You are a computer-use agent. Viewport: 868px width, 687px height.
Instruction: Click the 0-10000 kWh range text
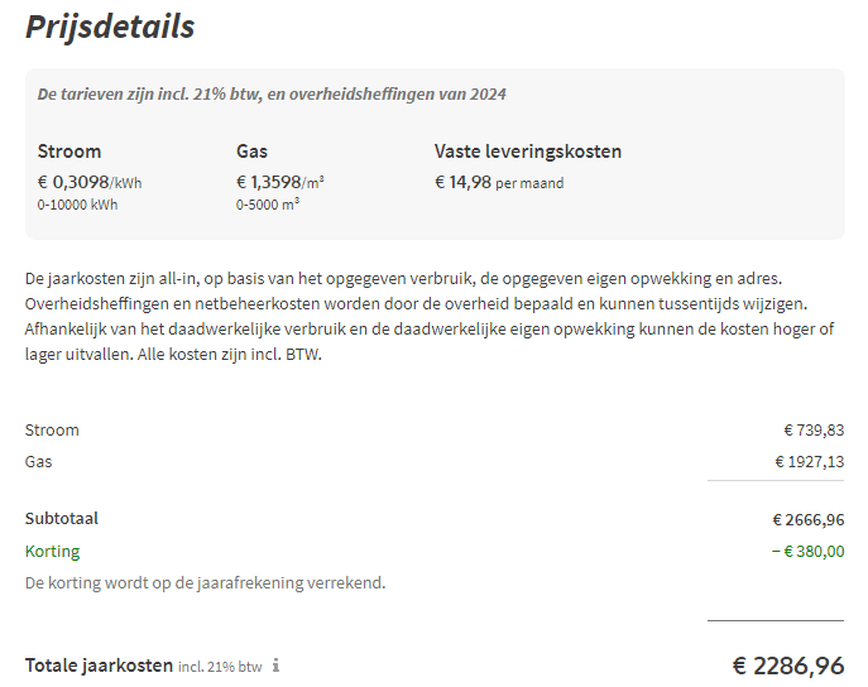click(x=77, y=205)
